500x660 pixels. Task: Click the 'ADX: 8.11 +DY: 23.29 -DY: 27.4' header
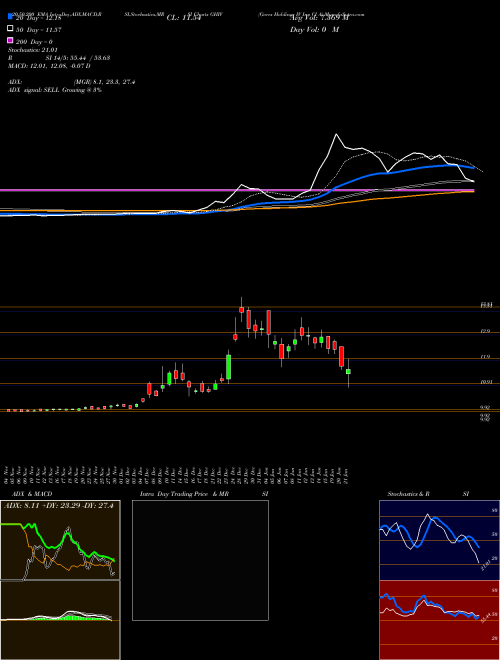pyautogui.click(x=61, y=506)
